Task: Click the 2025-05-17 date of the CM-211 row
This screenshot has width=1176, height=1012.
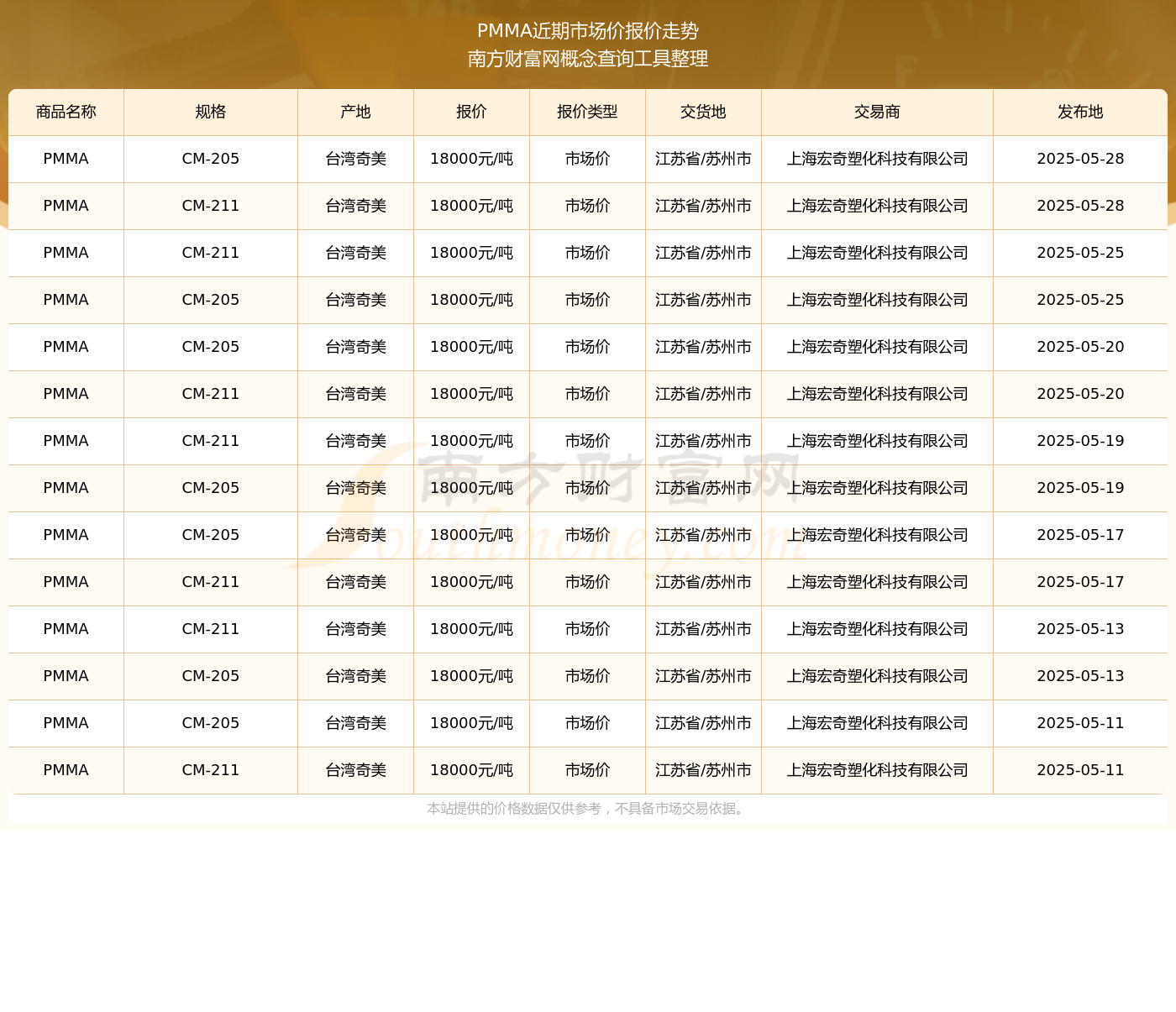Action: point(1080,582)
